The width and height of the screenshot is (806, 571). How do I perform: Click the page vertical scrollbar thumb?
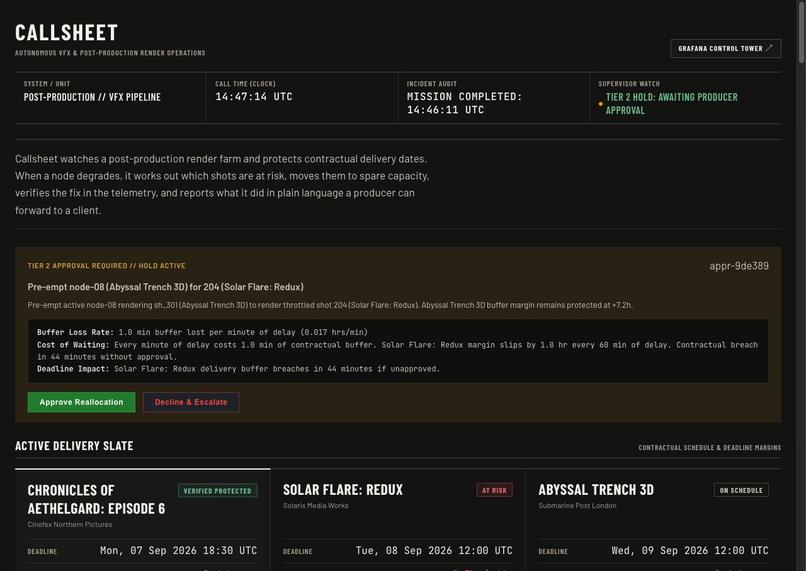click(801, 33)
